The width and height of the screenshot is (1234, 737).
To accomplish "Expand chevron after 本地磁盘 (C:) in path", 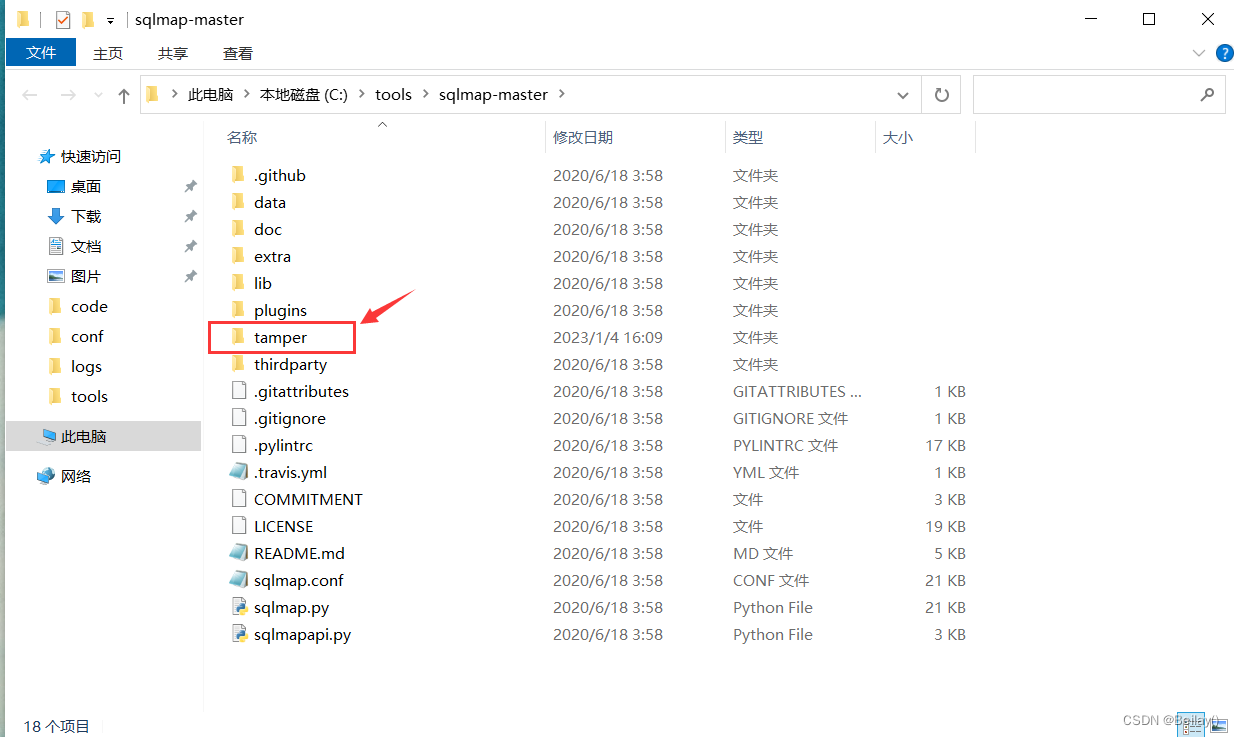I will click(362, 95).
